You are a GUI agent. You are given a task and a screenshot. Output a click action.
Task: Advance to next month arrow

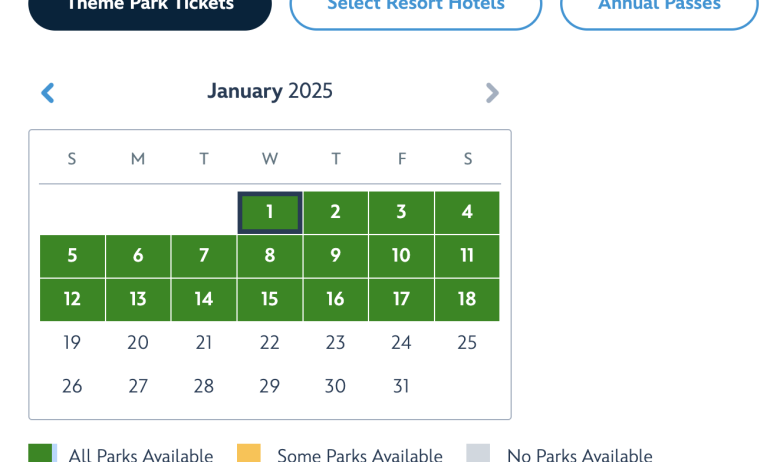[491, 93]
